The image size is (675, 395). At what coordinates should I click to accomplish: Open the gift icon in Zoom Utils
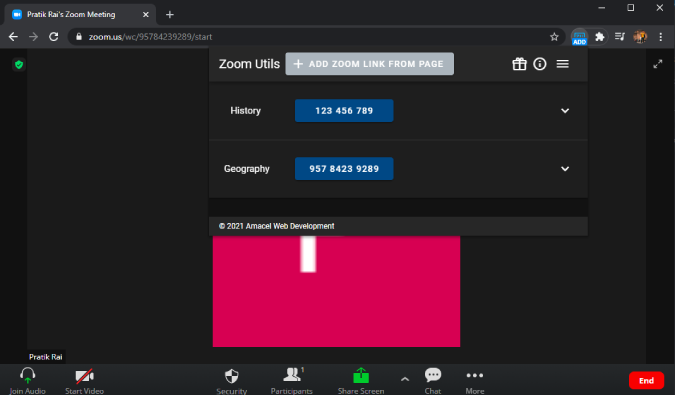[519, 64]
